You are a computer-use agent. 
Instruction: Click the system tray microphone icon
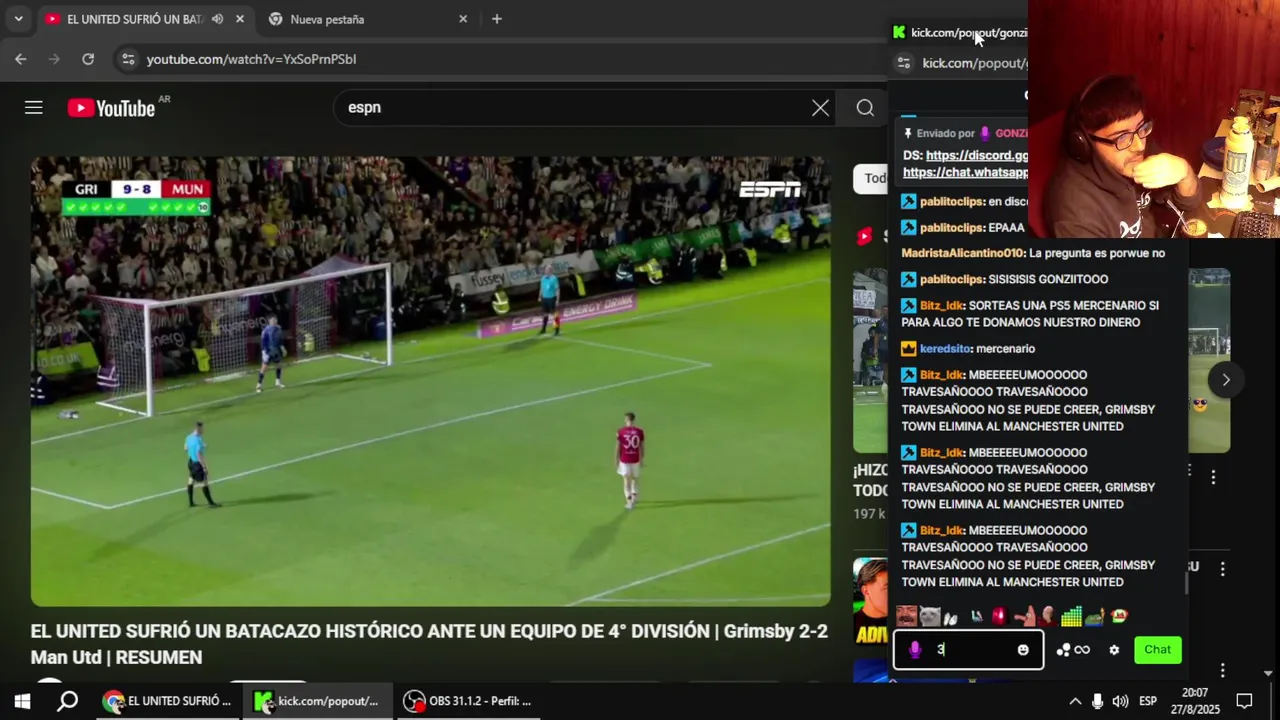point(1097,701)
